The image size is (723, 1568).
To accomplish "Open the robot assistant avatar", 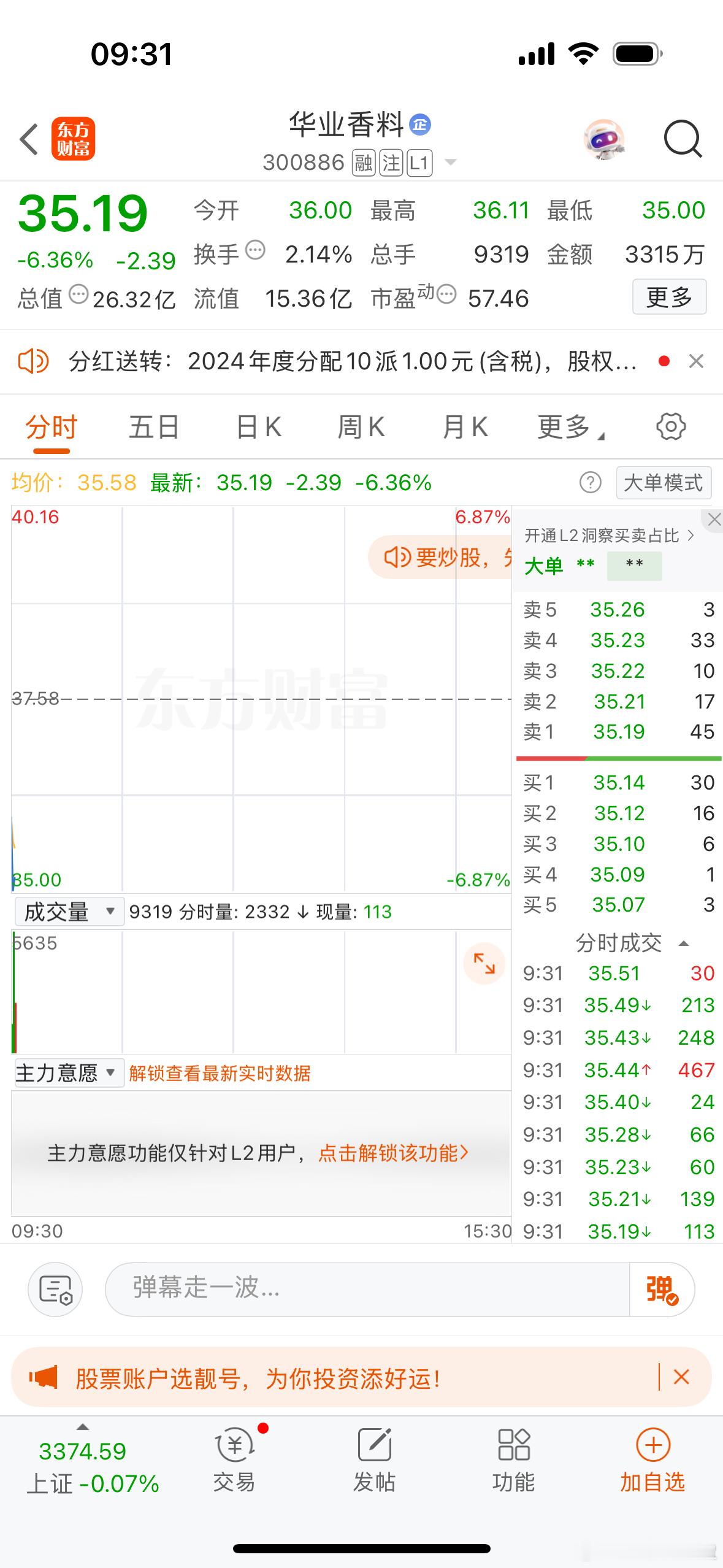I will pos(604,139).
